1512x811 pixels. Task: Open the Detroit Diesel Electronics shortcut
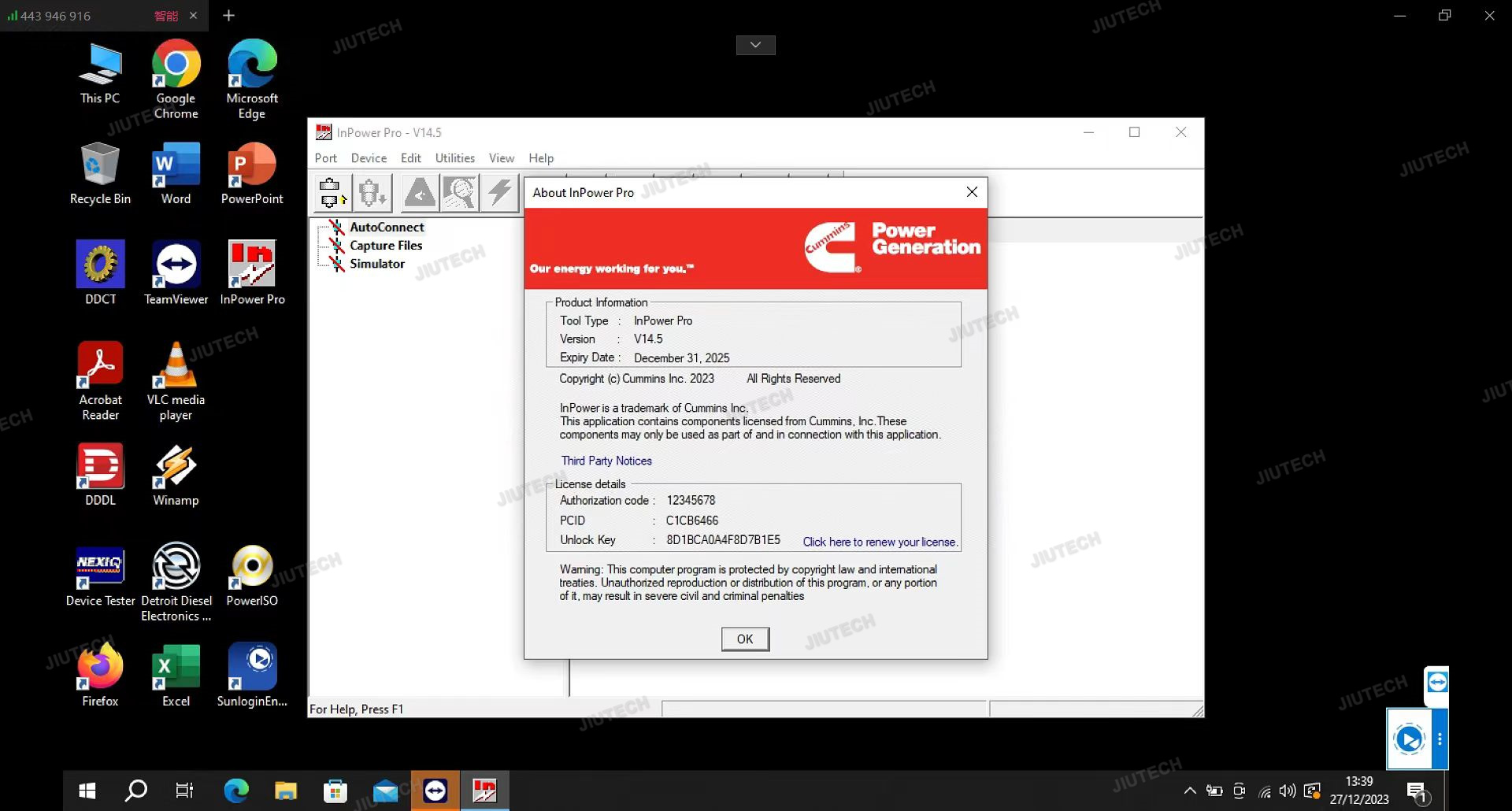tap(176, 583)
